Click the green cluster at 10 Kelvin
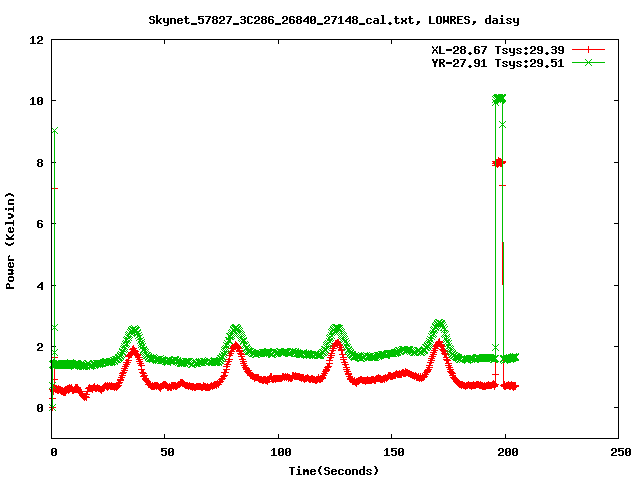 coord(499,99)
